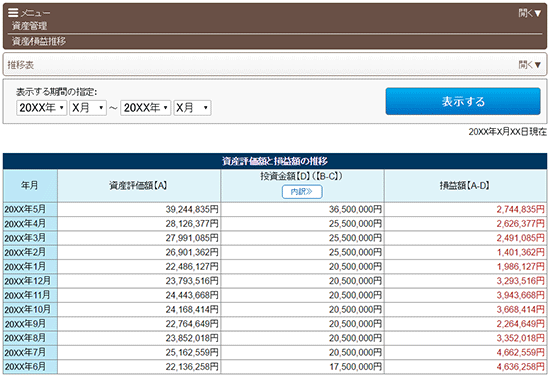The height and width of the screenshot is (377, 550).
Task: Click profit value 1,401,362円
Action: [x=521, y=253]
